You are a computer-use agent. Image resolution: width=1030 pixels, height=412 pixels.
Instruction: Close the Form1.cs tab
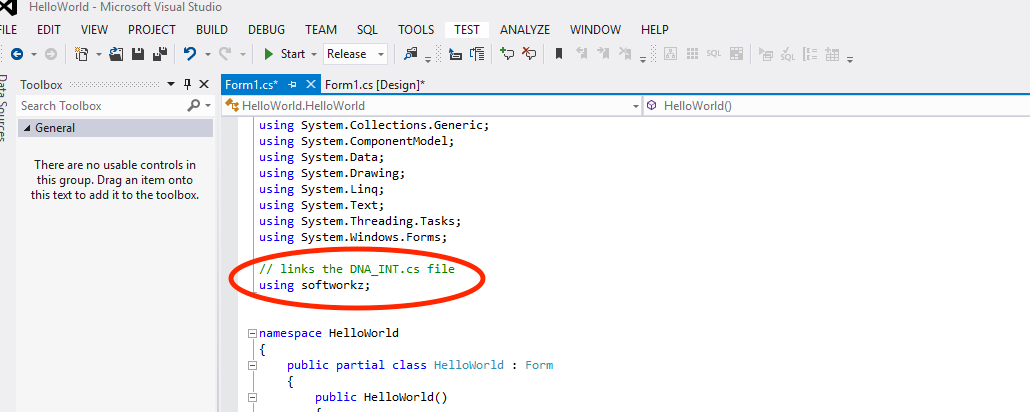(311, 84)
